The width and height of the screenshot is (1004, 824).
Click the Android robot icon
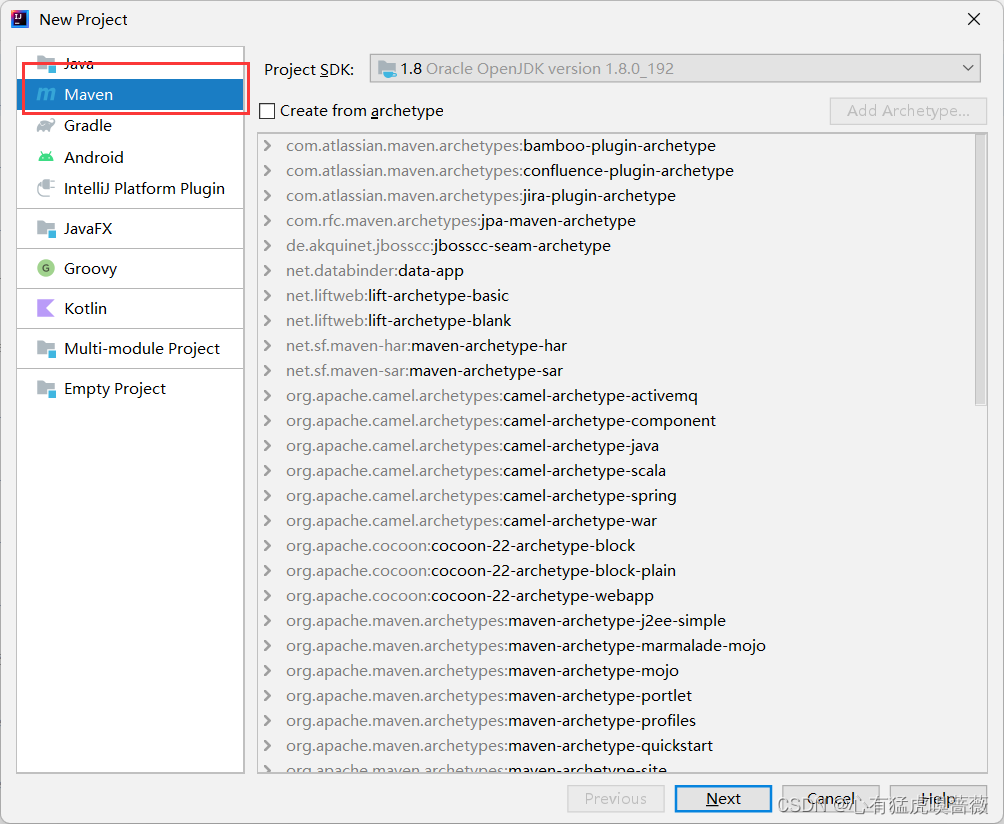(46, 157)
